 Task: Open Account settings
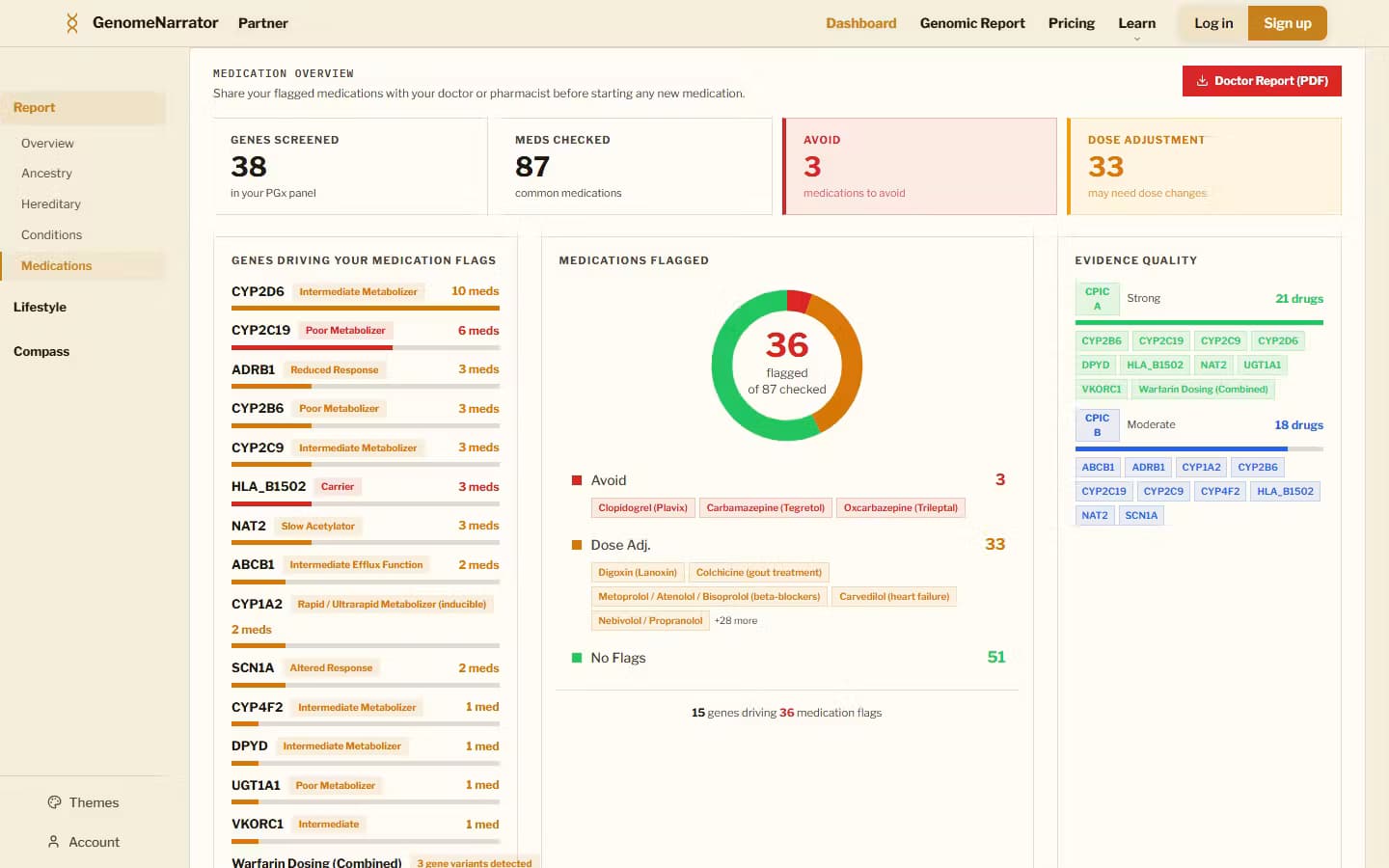[x=83, y=842]
